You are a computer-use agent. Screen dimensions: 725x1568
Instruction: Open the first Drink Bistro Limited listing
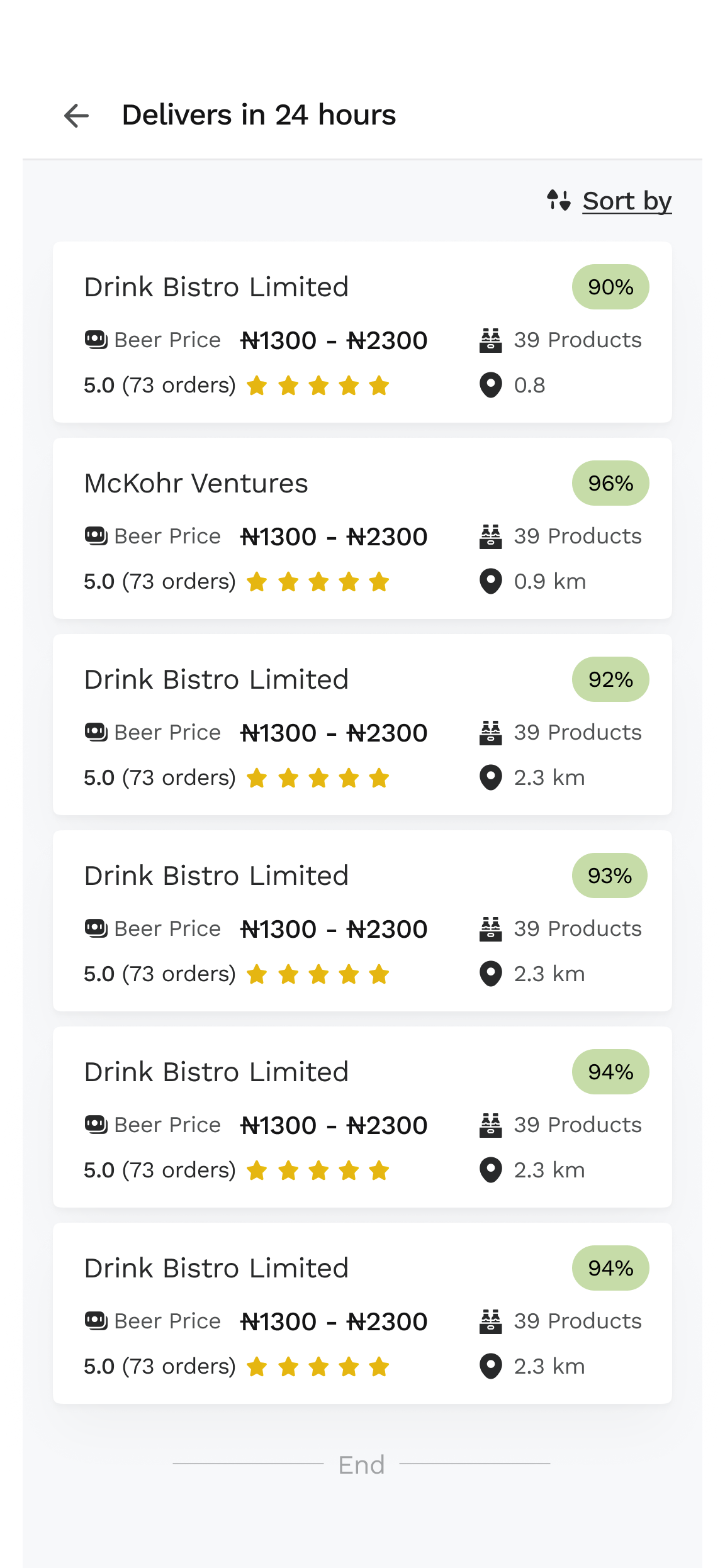click(x=216, y=287)
